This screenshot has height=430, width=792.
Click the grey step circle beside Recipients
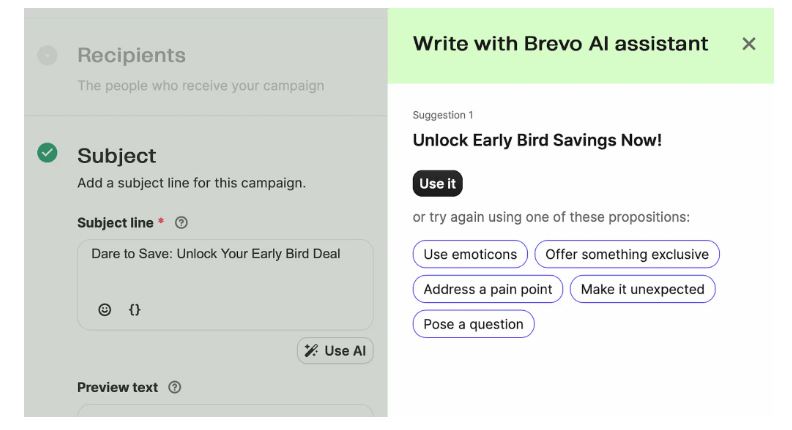pos(47,55)
